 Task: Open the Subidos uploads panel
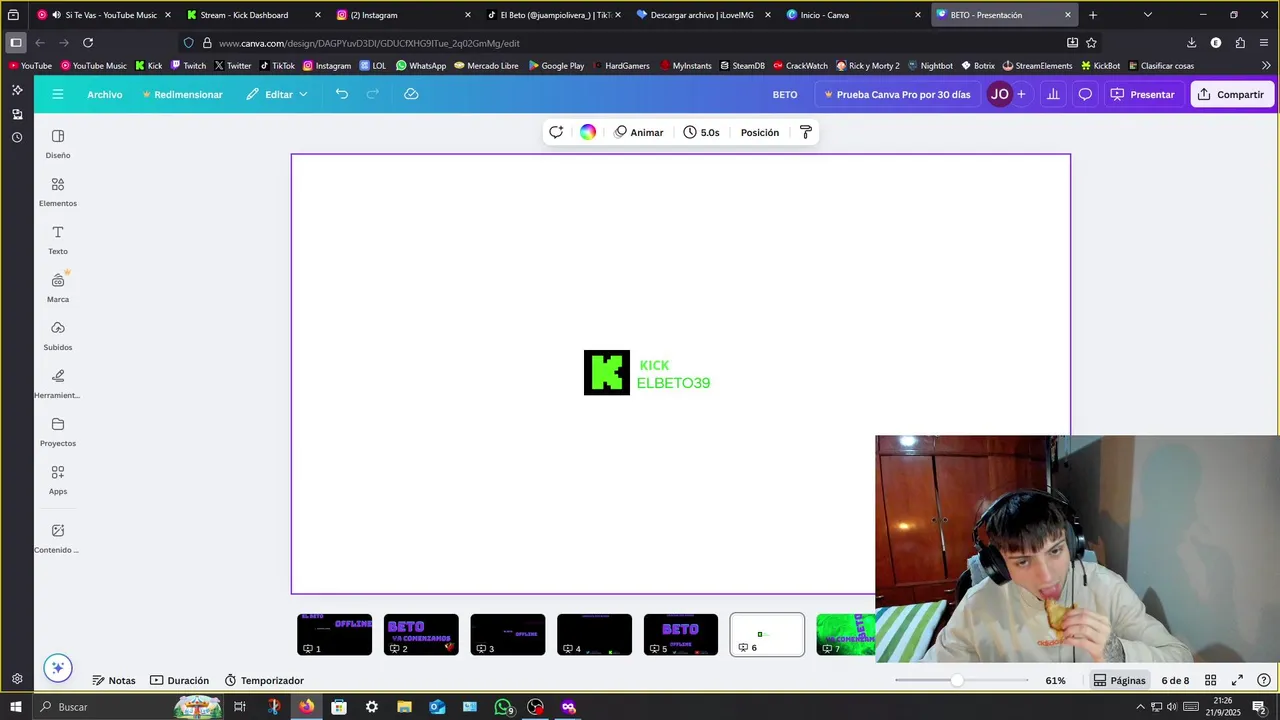pos(58,336)
